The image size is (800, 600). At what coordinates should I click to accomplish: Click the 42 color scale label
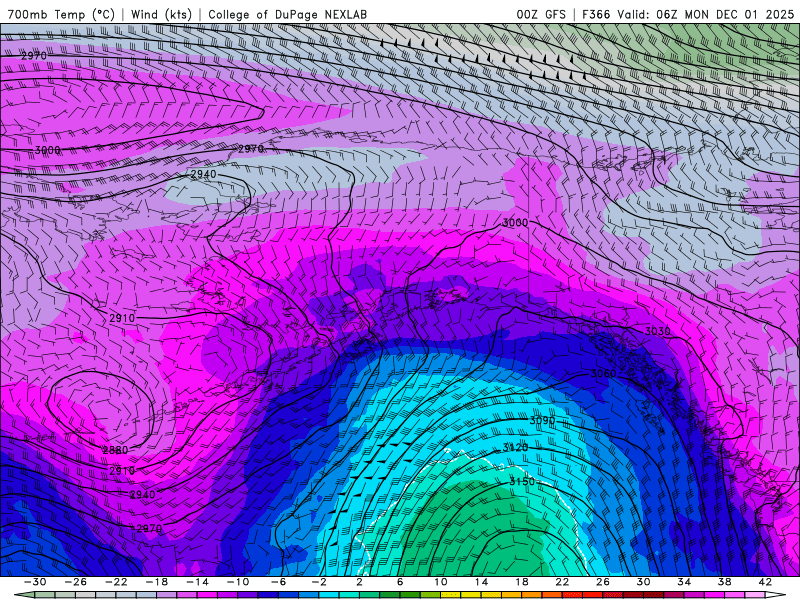click(x=765, y=582)
